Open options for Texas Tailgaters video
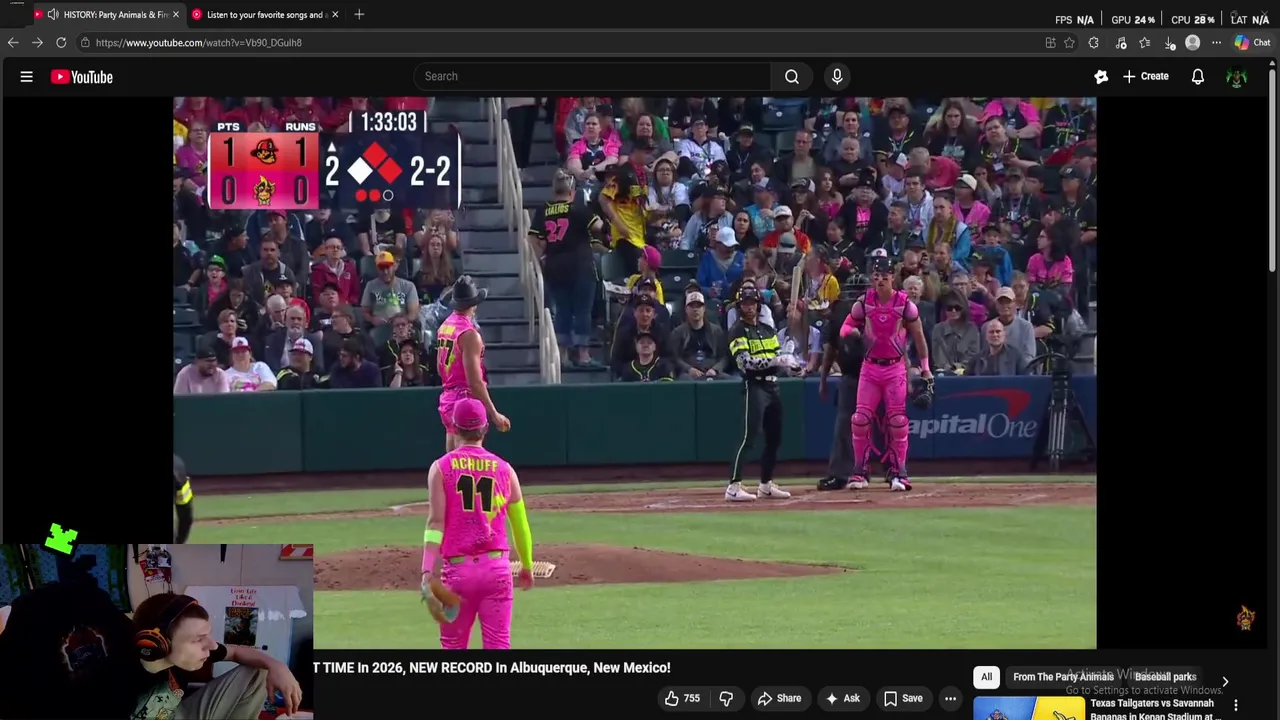Screen dimensions: 1280x720 tap(1237, 706)
